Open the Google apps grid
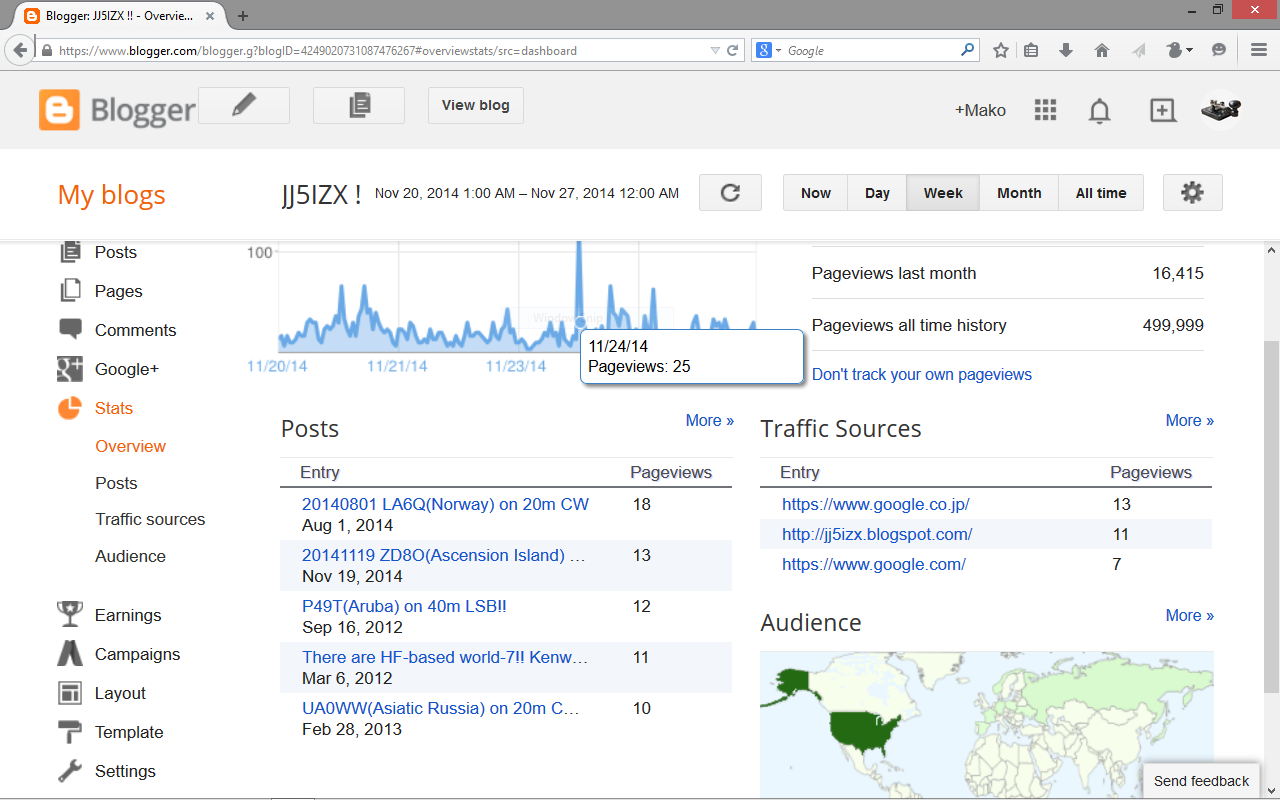 tap(1045, 110)
